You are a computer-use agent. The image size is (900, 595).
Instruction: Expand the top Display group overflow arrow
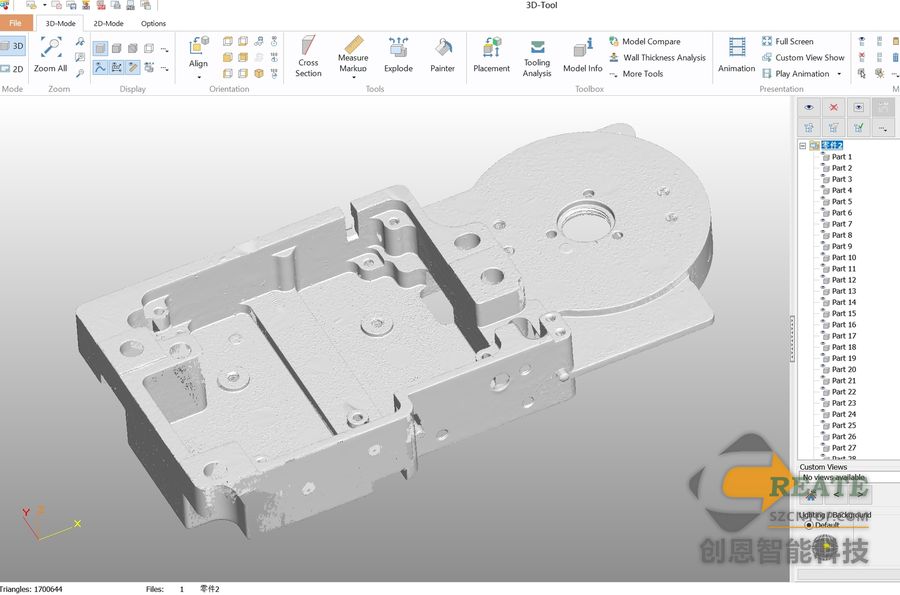[x=165, y=49]
